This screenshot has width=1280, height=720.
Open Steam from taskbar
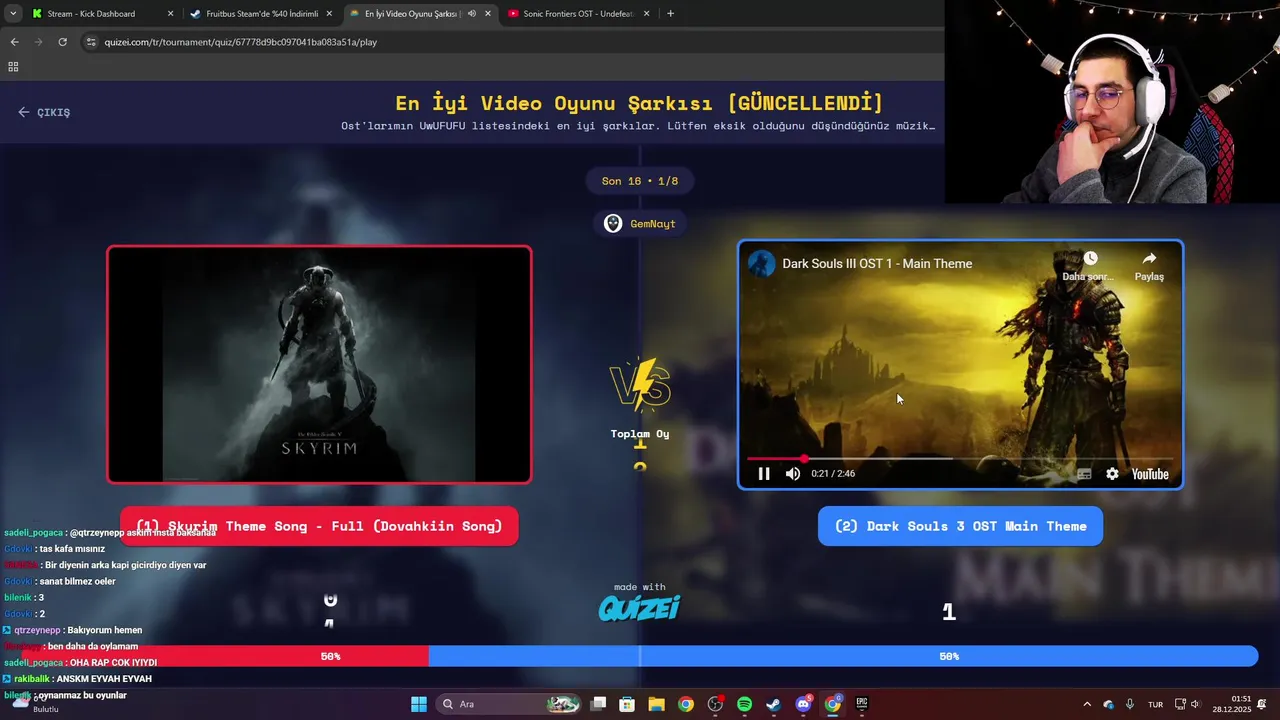click(x=773, y=704)
